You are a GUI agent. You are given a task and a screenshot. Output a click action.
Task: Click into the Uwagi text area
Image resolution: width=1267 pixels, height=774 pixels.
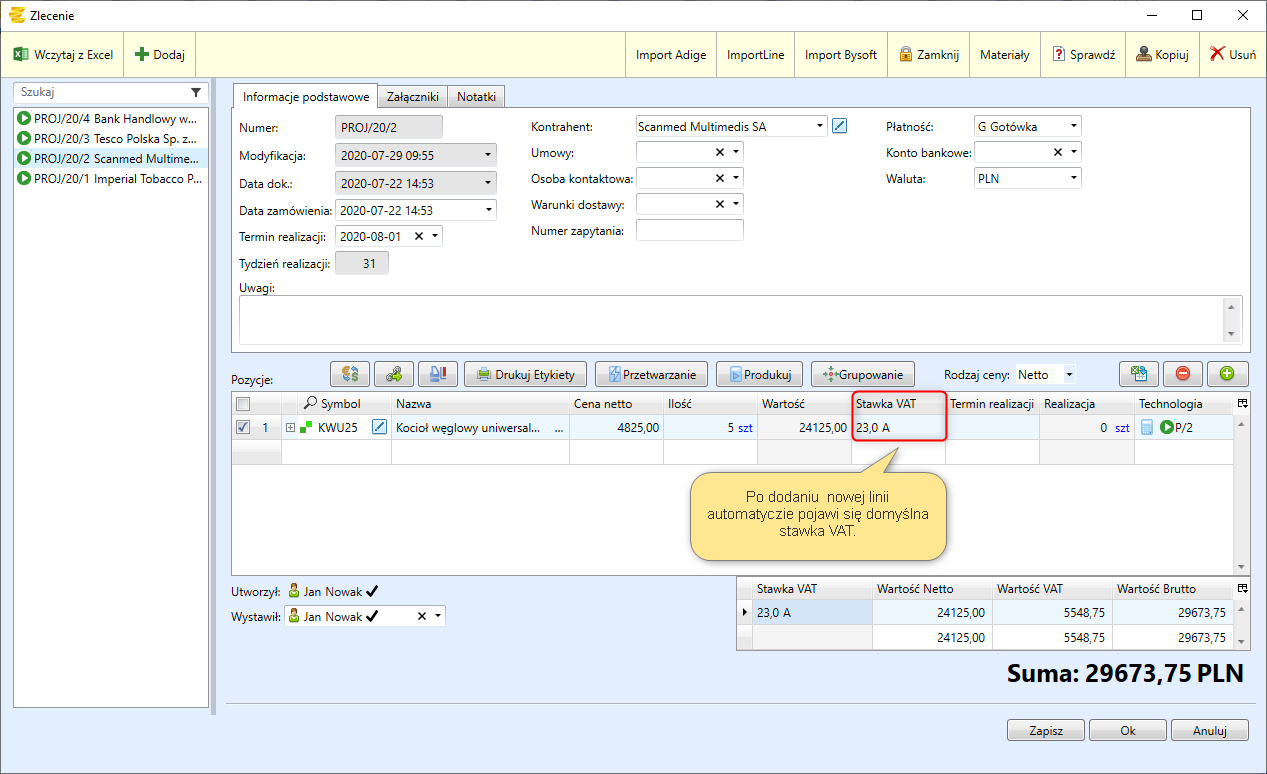(x=730, y=320)
